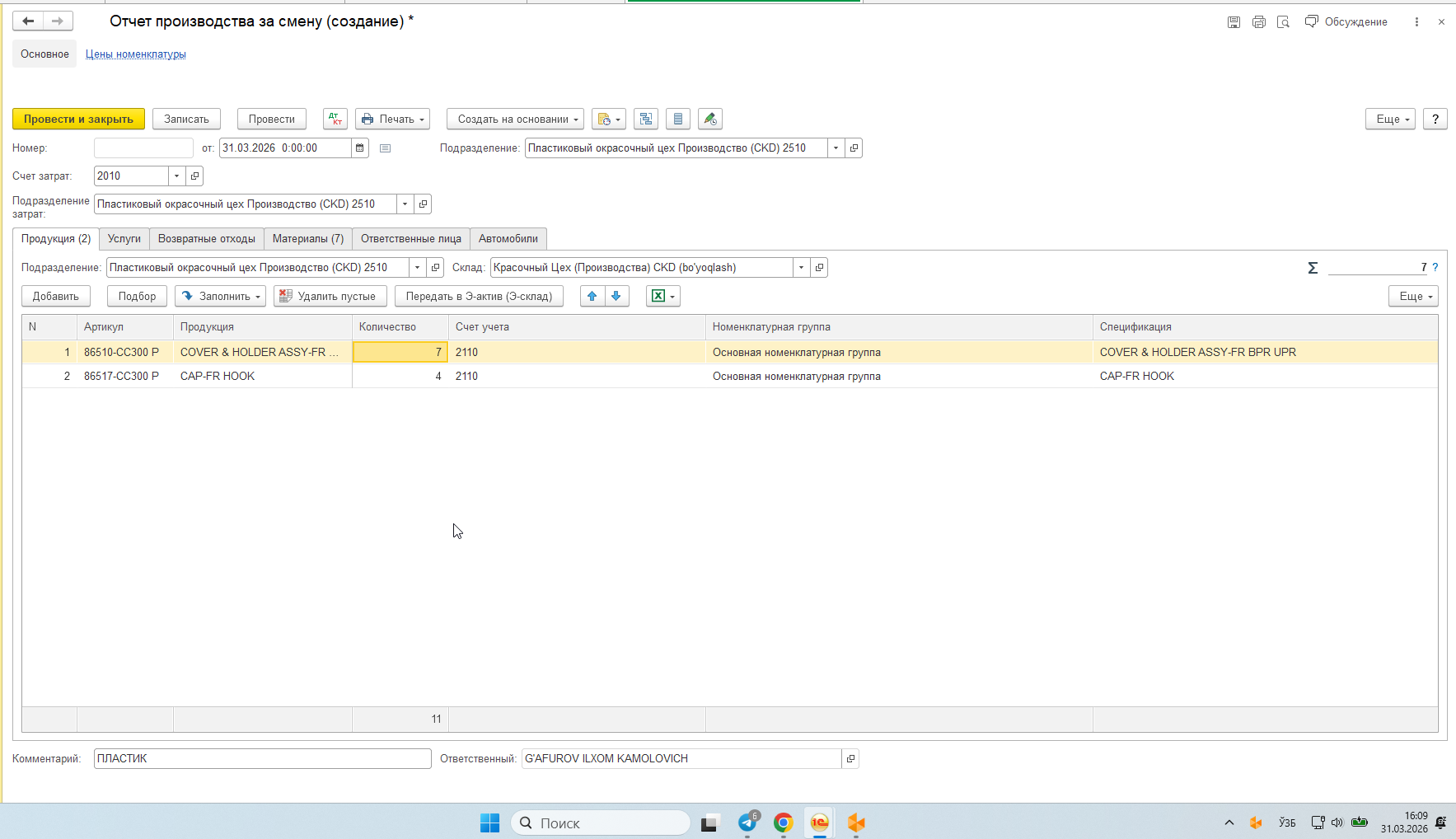Expand the document-with-clock icon dropdown
The image size is (1456, 839).
click(x=609, y=119)
